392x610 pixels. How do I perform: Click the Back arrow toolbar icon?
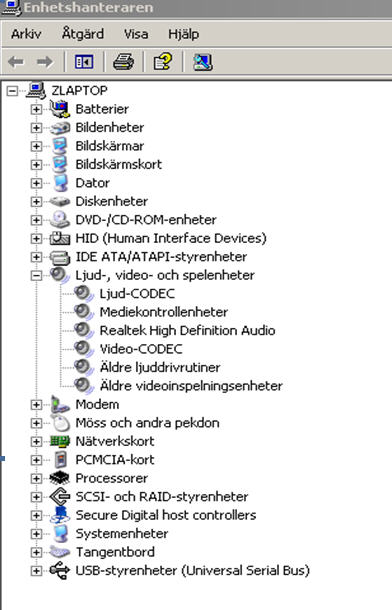[x=16, y=62]
